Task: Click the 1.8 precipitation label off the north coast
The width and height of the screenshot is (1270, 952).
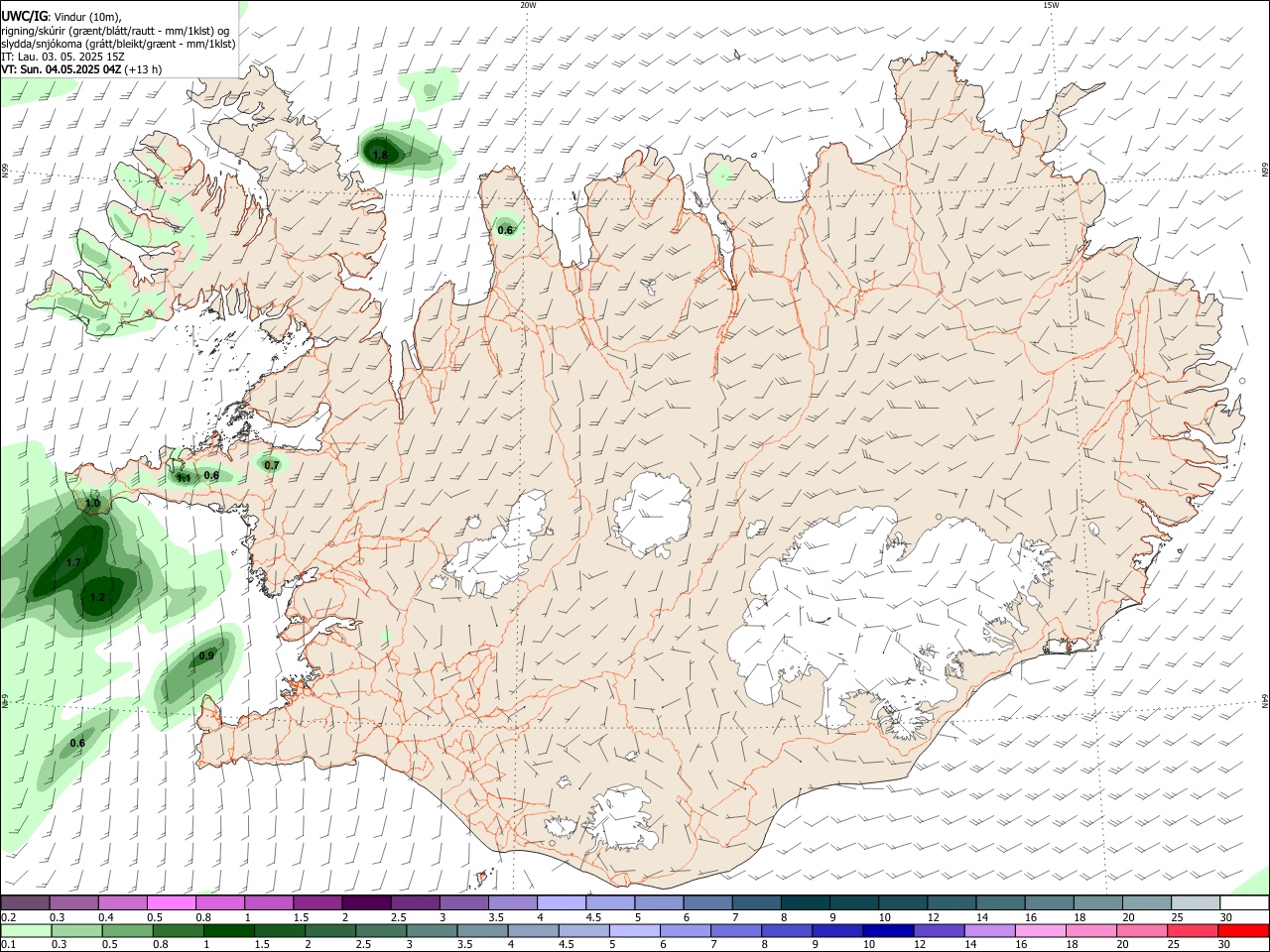Action: (380, 155)
